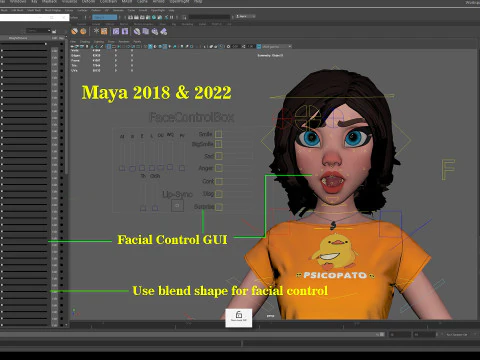Click the Lip-Sync square control box
480x360 pixels.
[177, 206]
